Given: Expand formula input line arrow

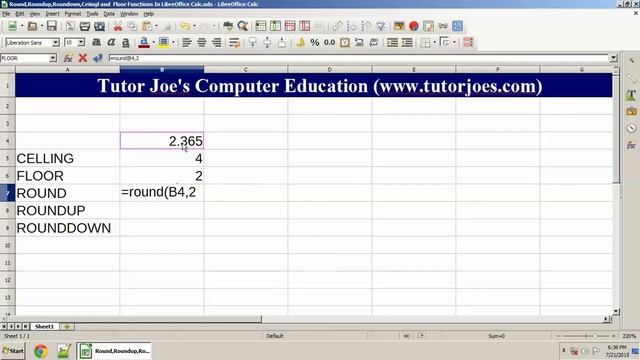Looking at the screenshot, I should coord(613,58).
